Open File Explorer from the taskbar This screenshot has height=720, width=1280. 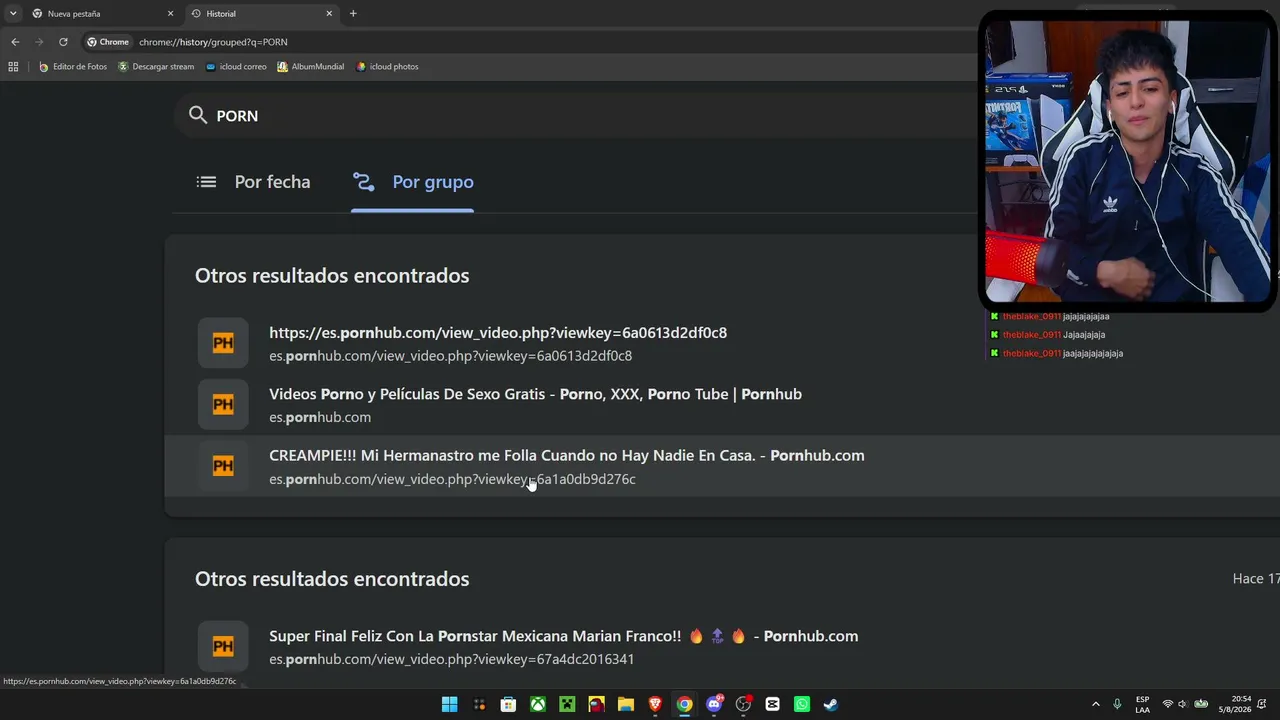tap(626, 704)
